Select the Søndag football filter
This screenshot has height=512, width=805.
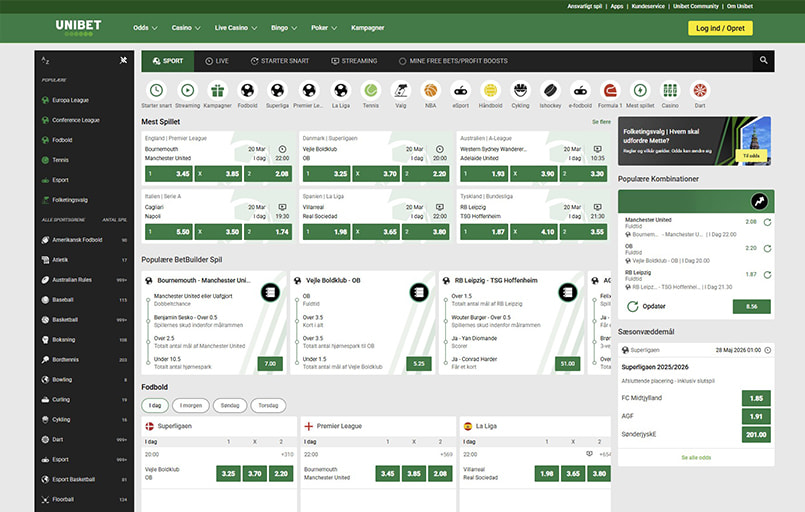tap(230, 405)
